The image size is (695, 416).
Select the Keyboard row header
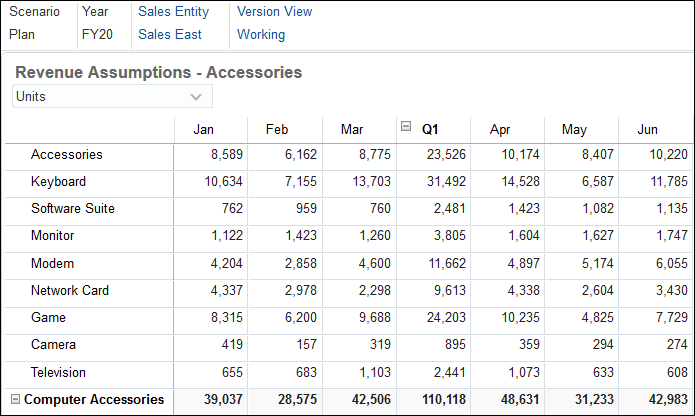point(58,182)
